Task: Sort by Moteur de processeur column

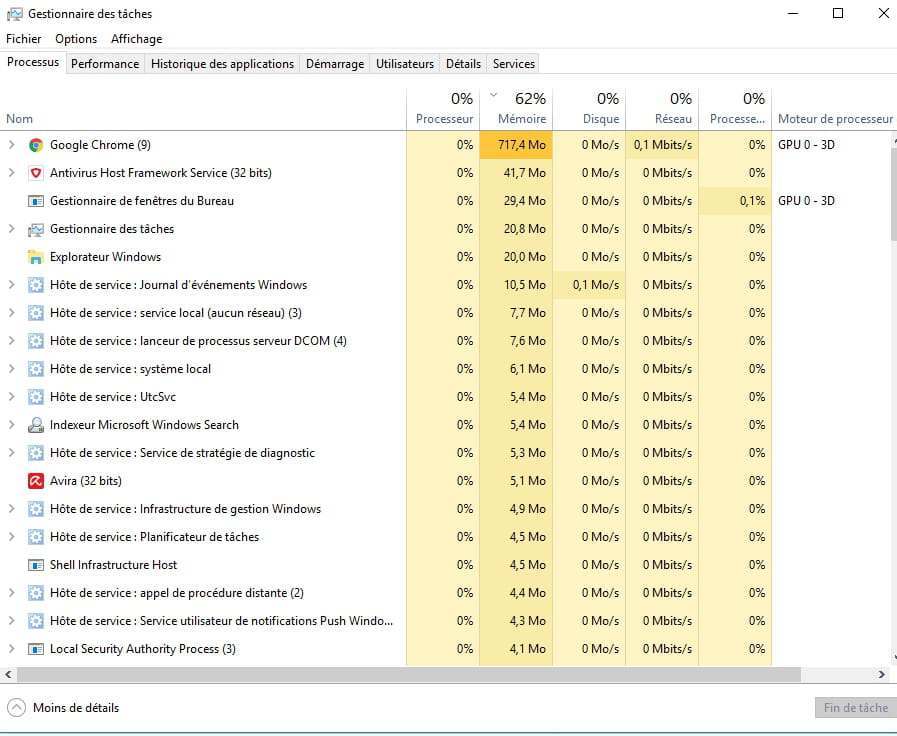Action: 835,110
